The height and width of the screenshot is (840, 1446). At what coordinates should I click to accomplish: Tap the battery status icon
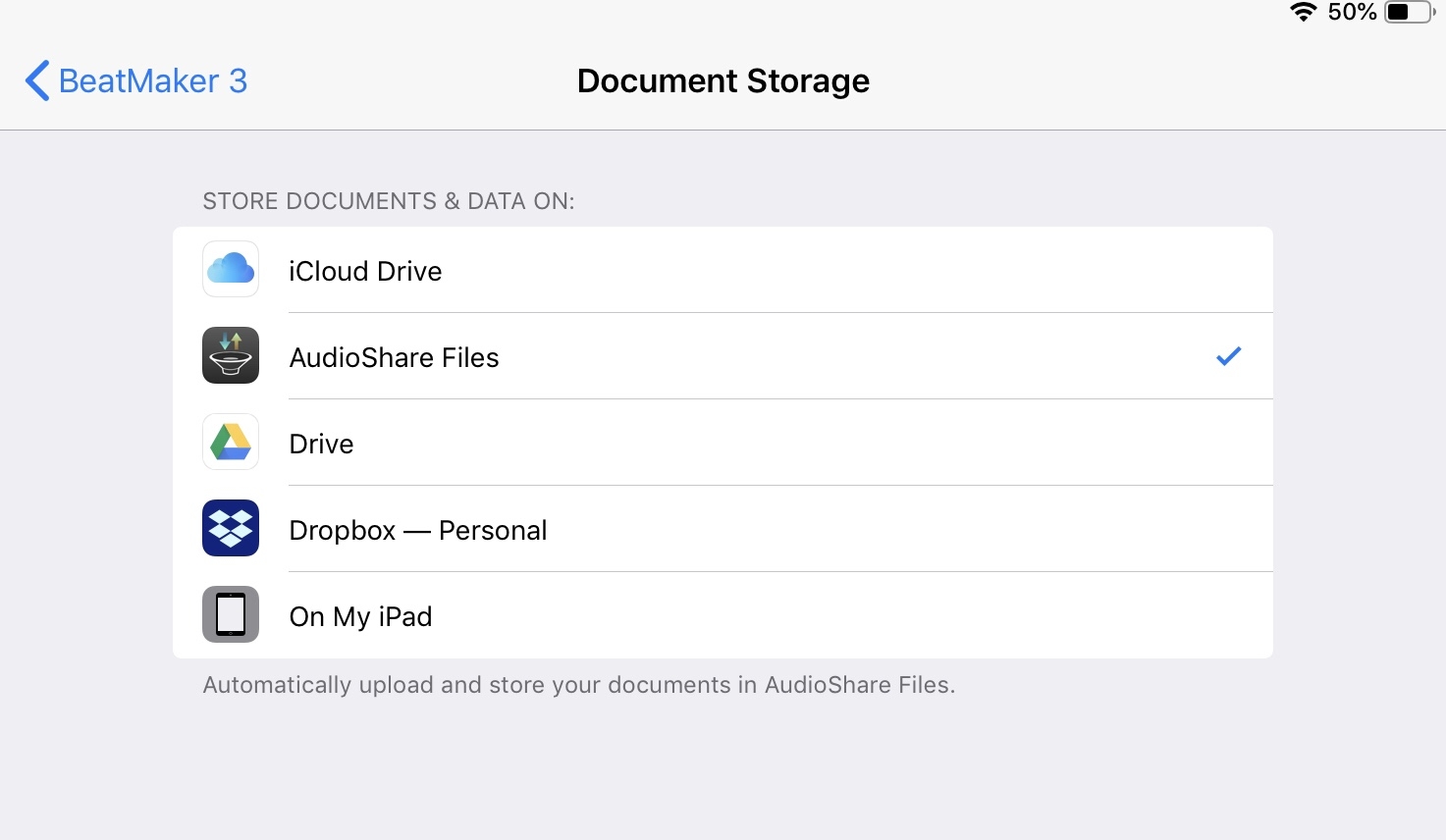pyautogui.click(x=1410, y=12)
